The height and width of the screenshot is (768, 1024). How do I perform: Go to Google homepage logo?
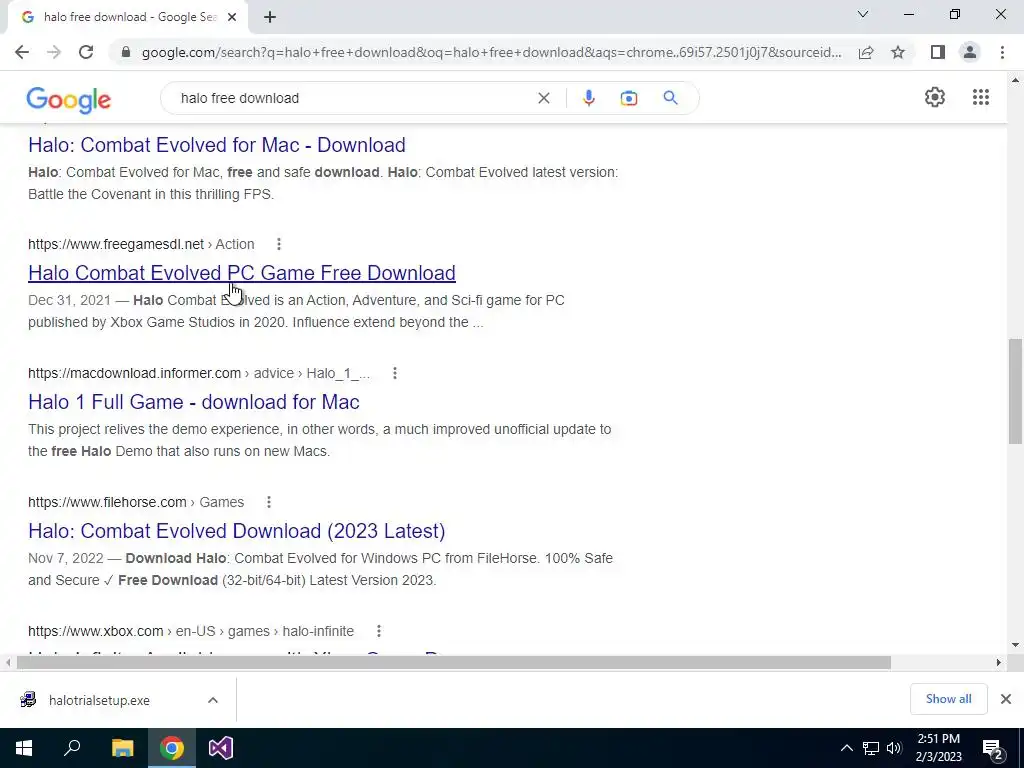pos(69,100)
